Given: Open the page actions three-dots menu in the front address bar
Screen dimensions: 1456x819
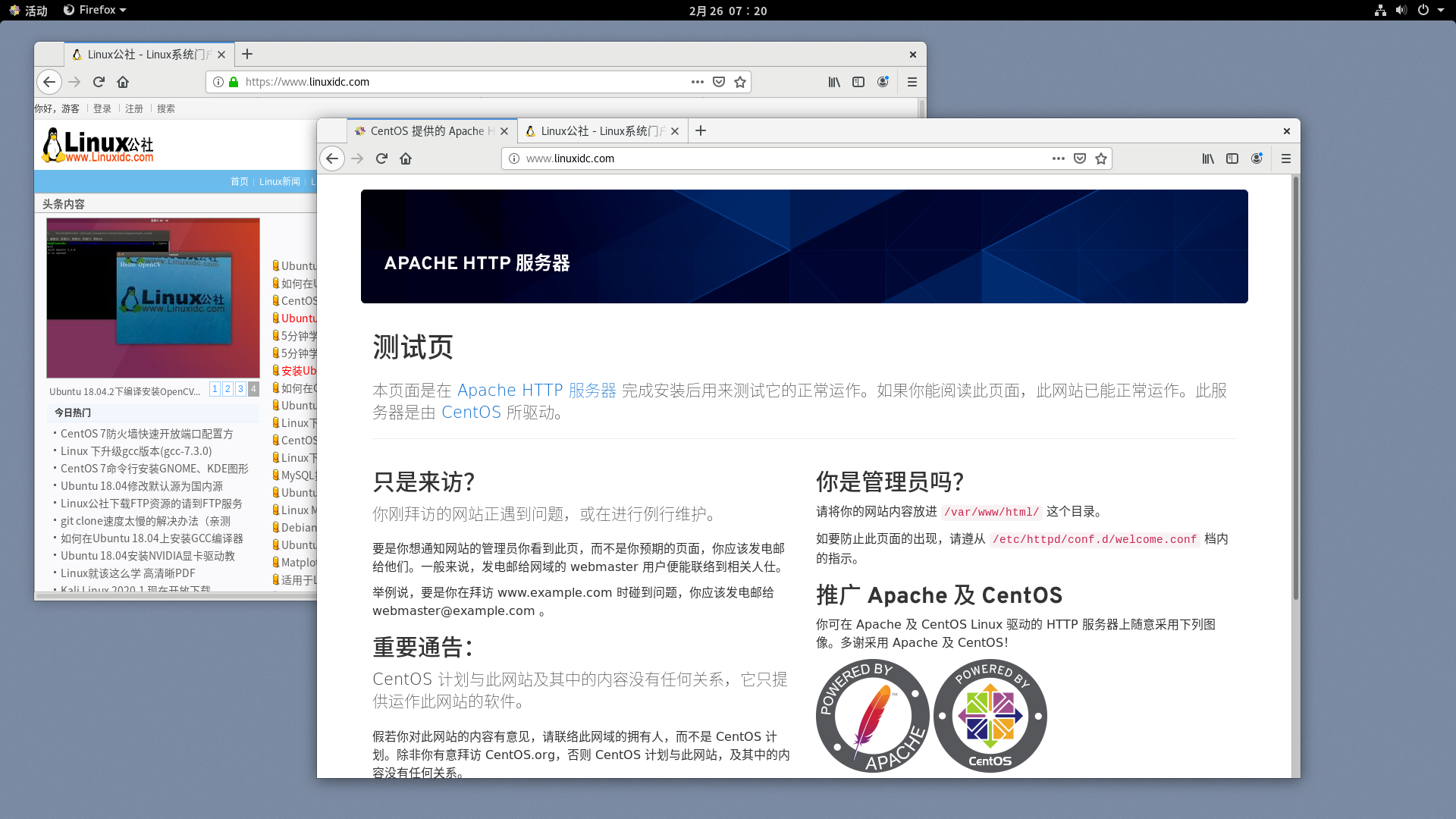Looking at the screenshot, I should point(1059,158).
